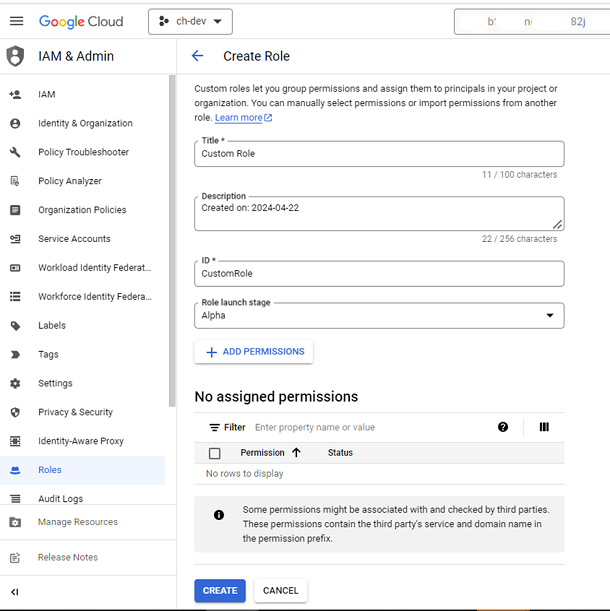Viewport: 610px width, 611px height.
Task: Open the hamburger navigation menu
Action: click(x=15, y=21)
